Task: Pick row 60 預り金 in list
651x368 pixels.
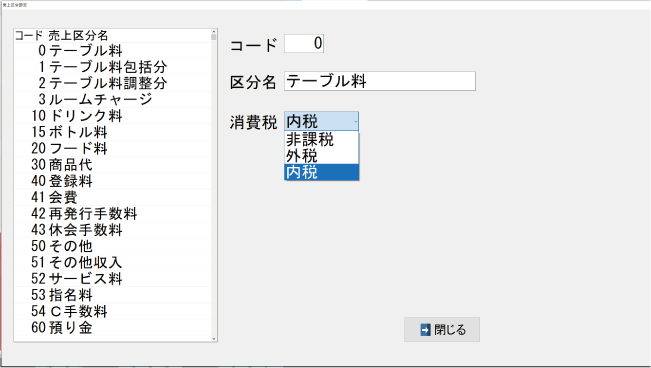Action: click(113, 328)
